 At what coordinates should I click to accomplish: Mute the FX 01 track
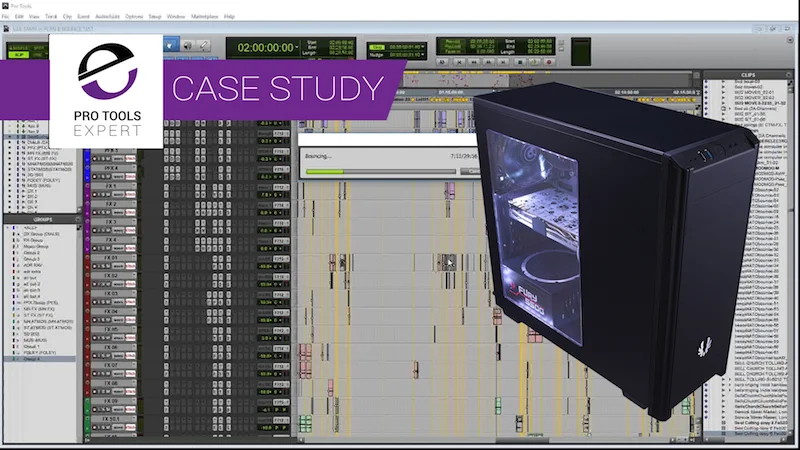(x=108, y=266)
